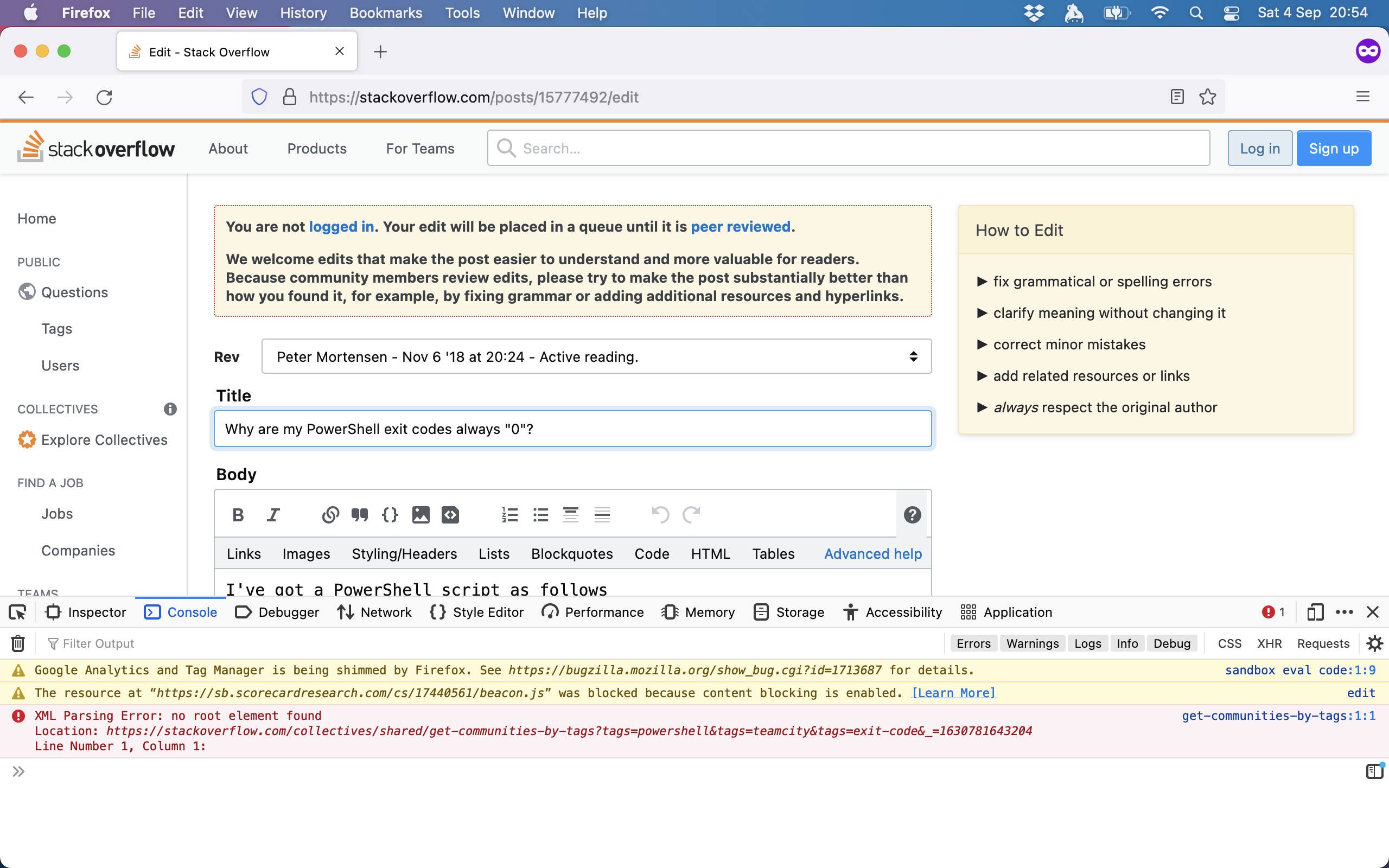Toggle responsive design mode

click(1315, 612)
